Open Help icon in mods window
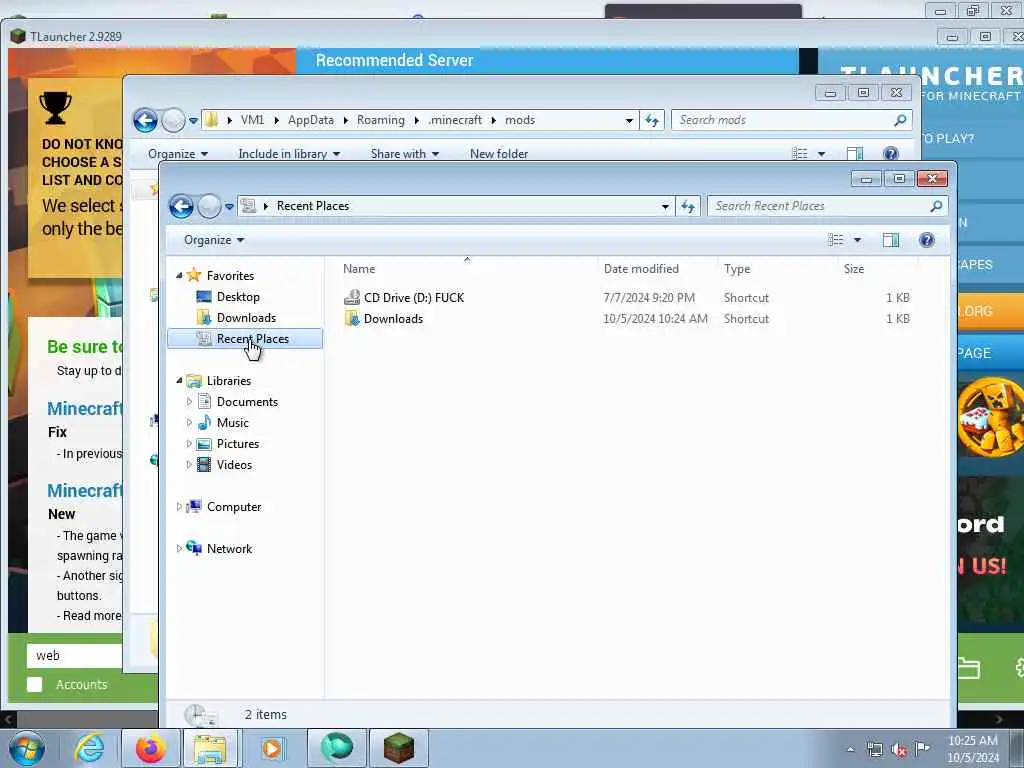 tap(890, 153)
